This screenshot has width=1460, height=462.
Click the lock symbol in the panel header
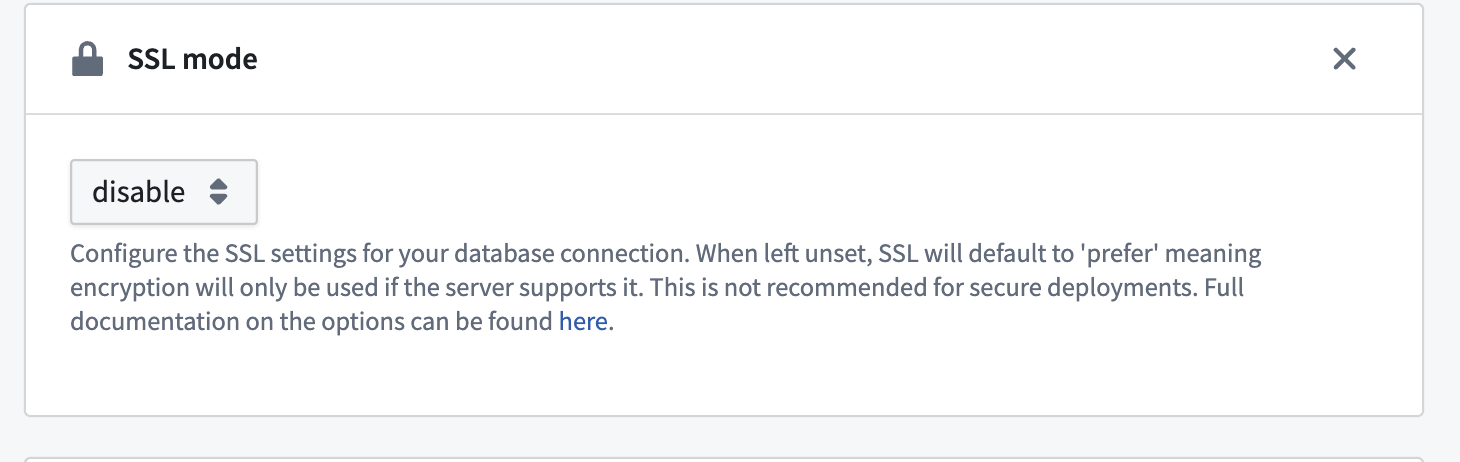(x=88, y=60)
